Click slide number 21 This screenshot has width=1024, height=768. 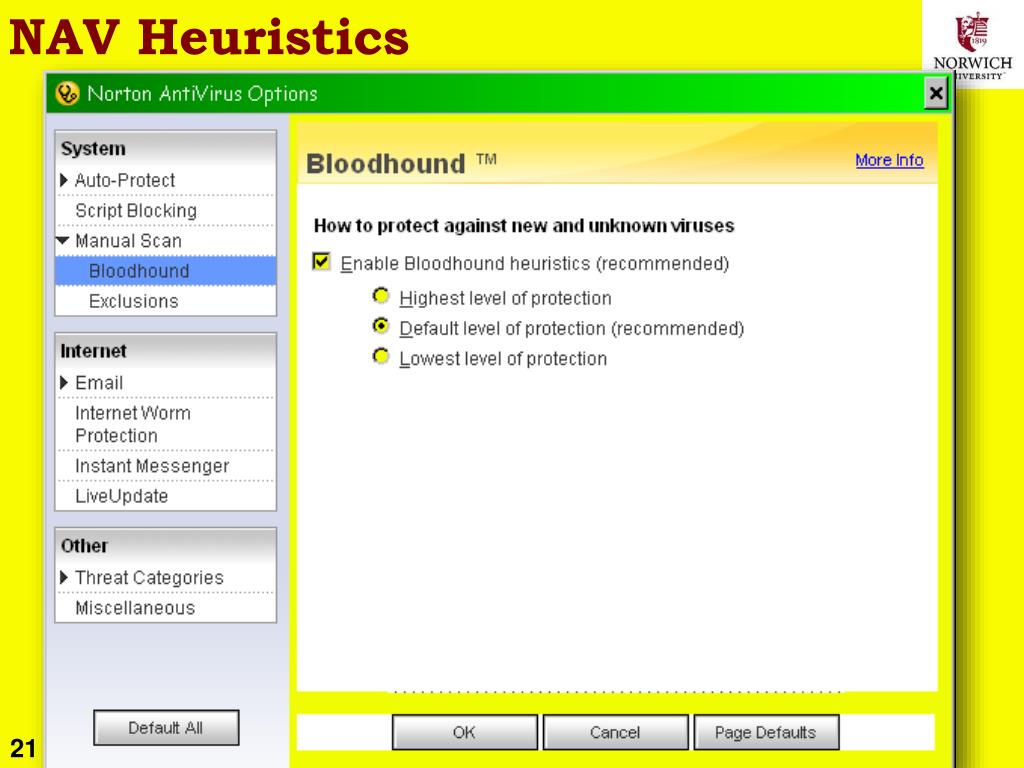coord(23,748)
